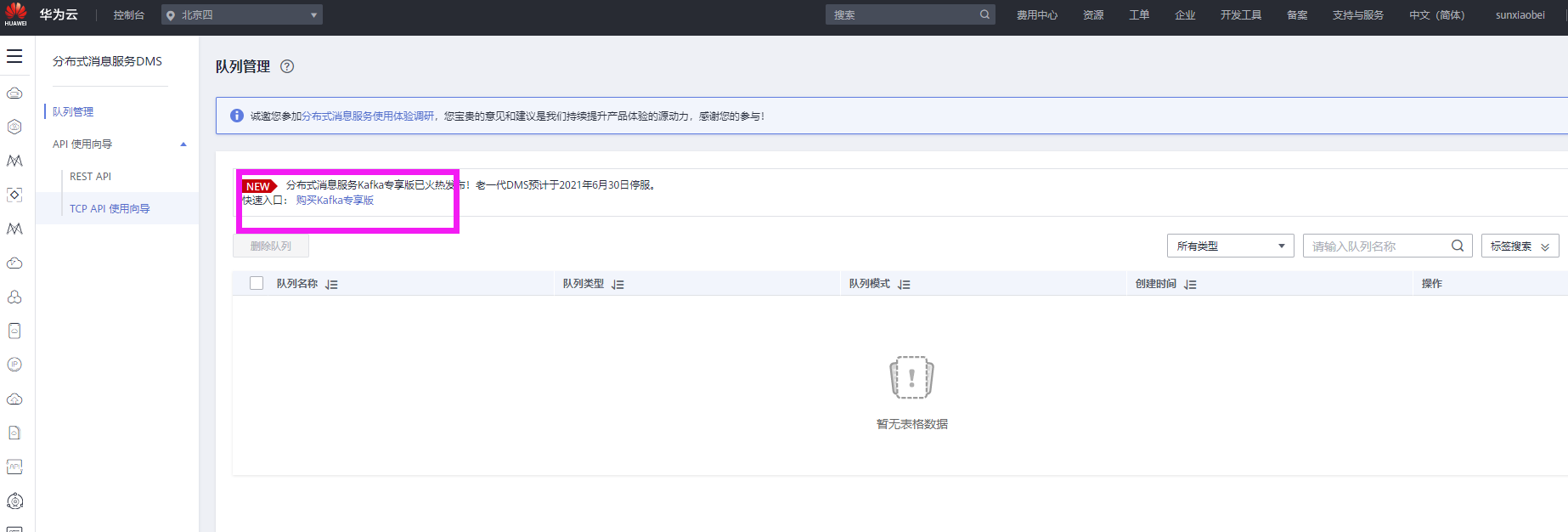The height and width of the screenshot is (532, 1568).
Task: Follow the 购买Kafka专享版 link
Action: 335,201
